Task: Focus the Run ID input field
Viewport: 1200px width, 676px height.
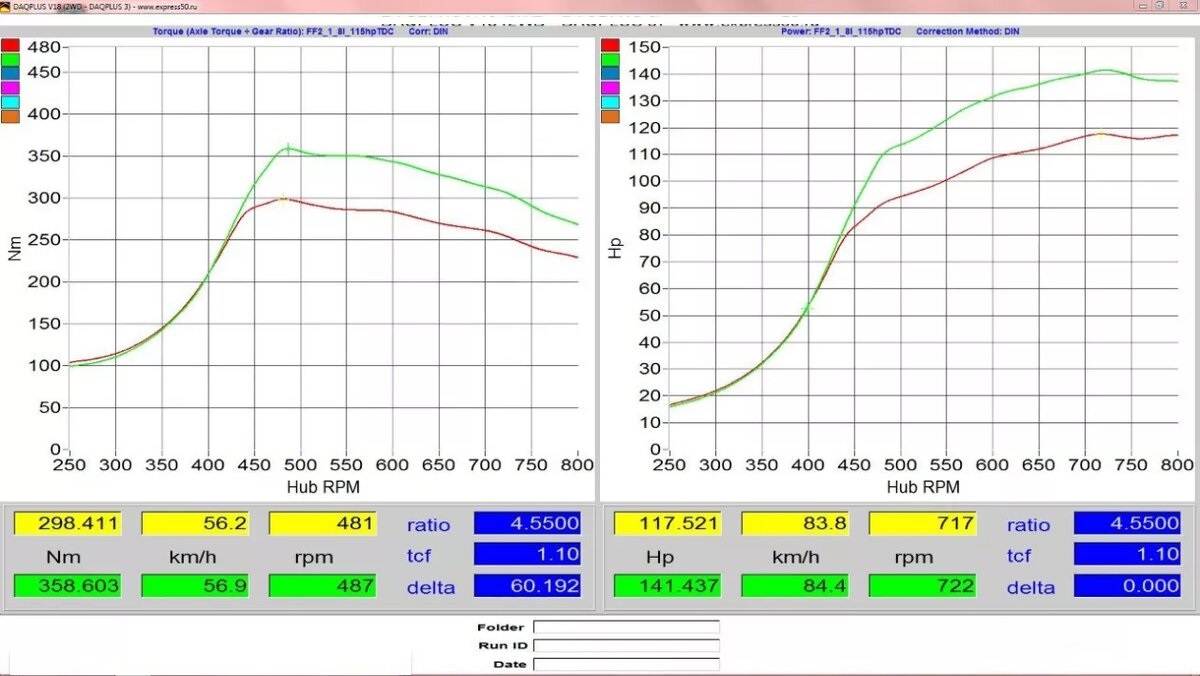Action: [625, 646]
